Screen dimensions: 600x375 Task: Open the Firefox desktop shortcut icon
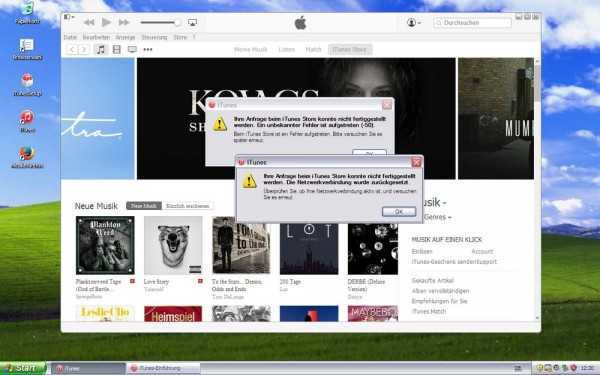27,157
